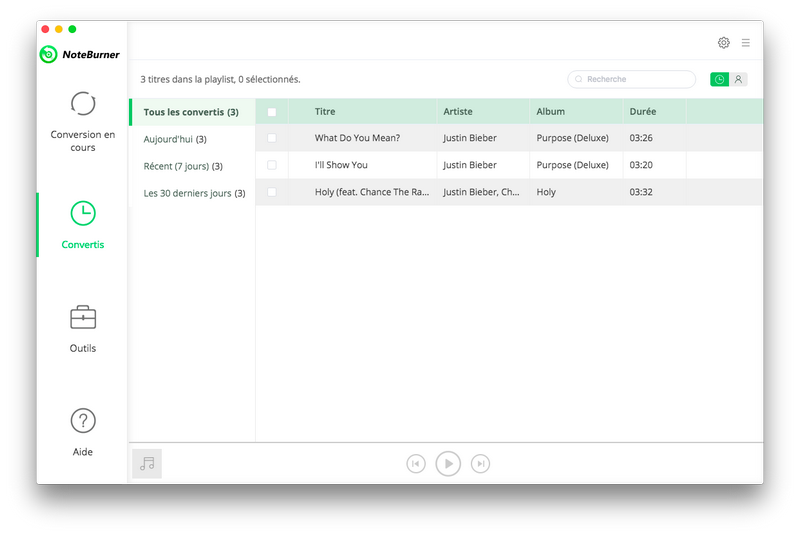
Task: Check the box for Holy (feat. Chance The Ra...
Action: click(272, 192)
